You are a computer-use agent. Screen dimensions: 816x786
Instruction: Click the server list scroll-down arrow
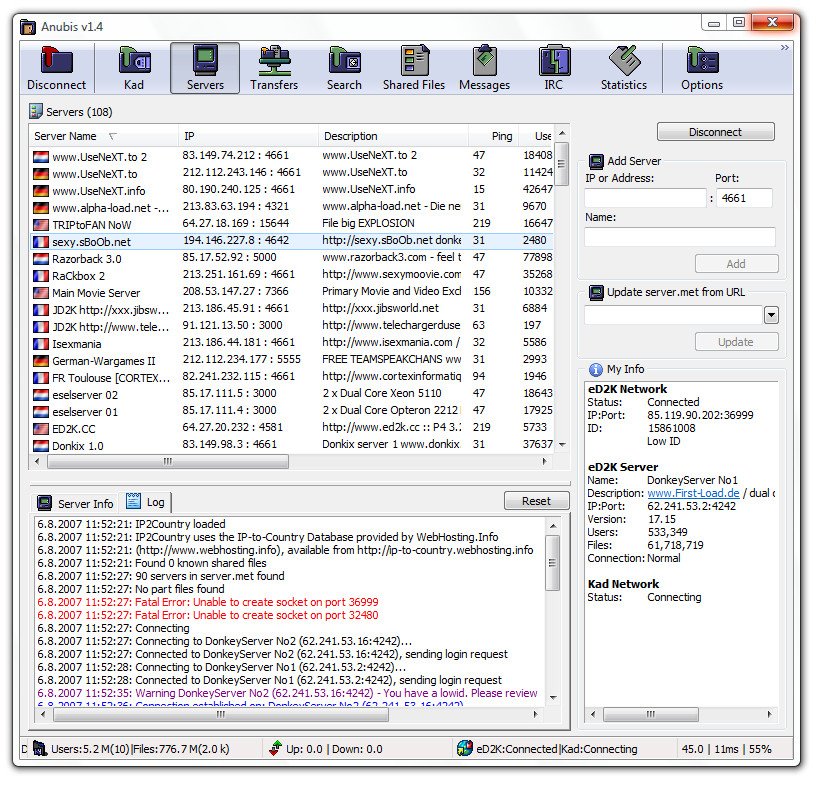coord(562,445)
